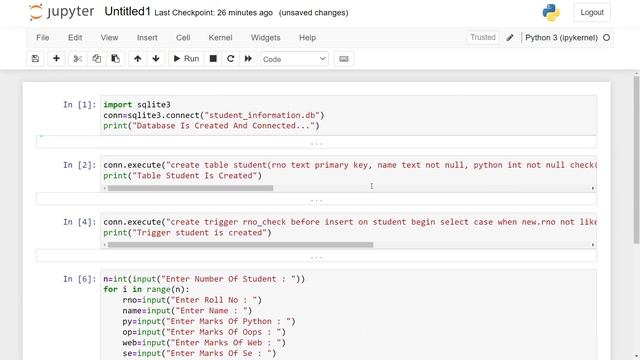Screen dimensions: 640x360
Task: Expand collapsed output of cell In [2]
Action: [x=316, y=200]
